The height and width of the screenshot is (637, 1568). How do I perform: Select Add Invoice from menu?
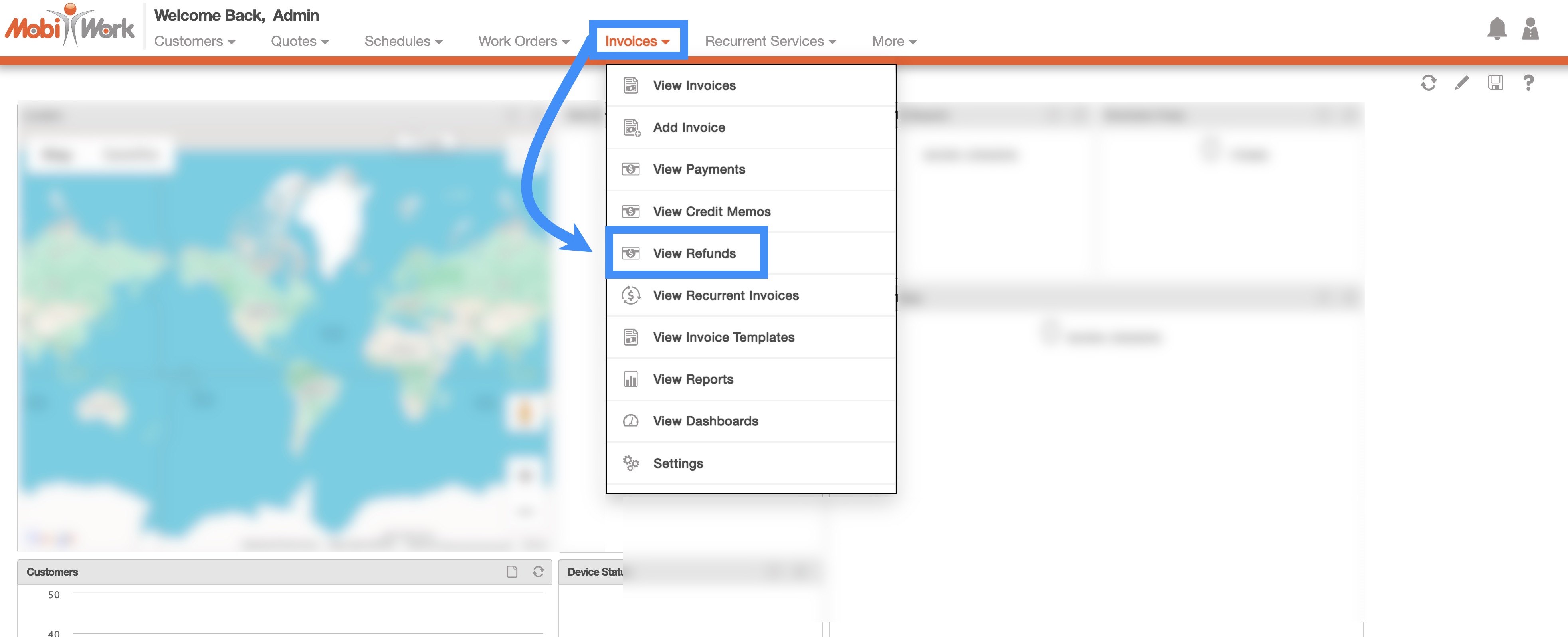tap(689, 127)
